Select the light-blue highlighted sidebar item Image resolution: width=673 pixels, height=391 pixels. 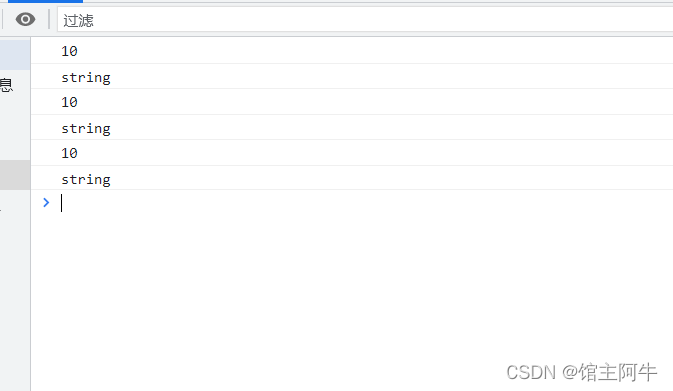click(15, 54)
